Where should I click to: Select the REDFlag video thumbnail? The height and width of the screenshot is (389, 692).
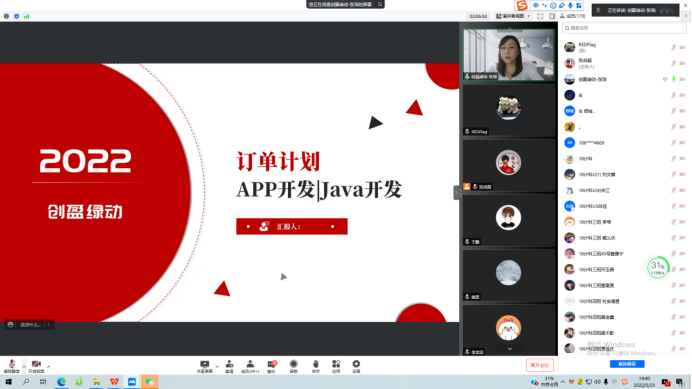(508, 110)
